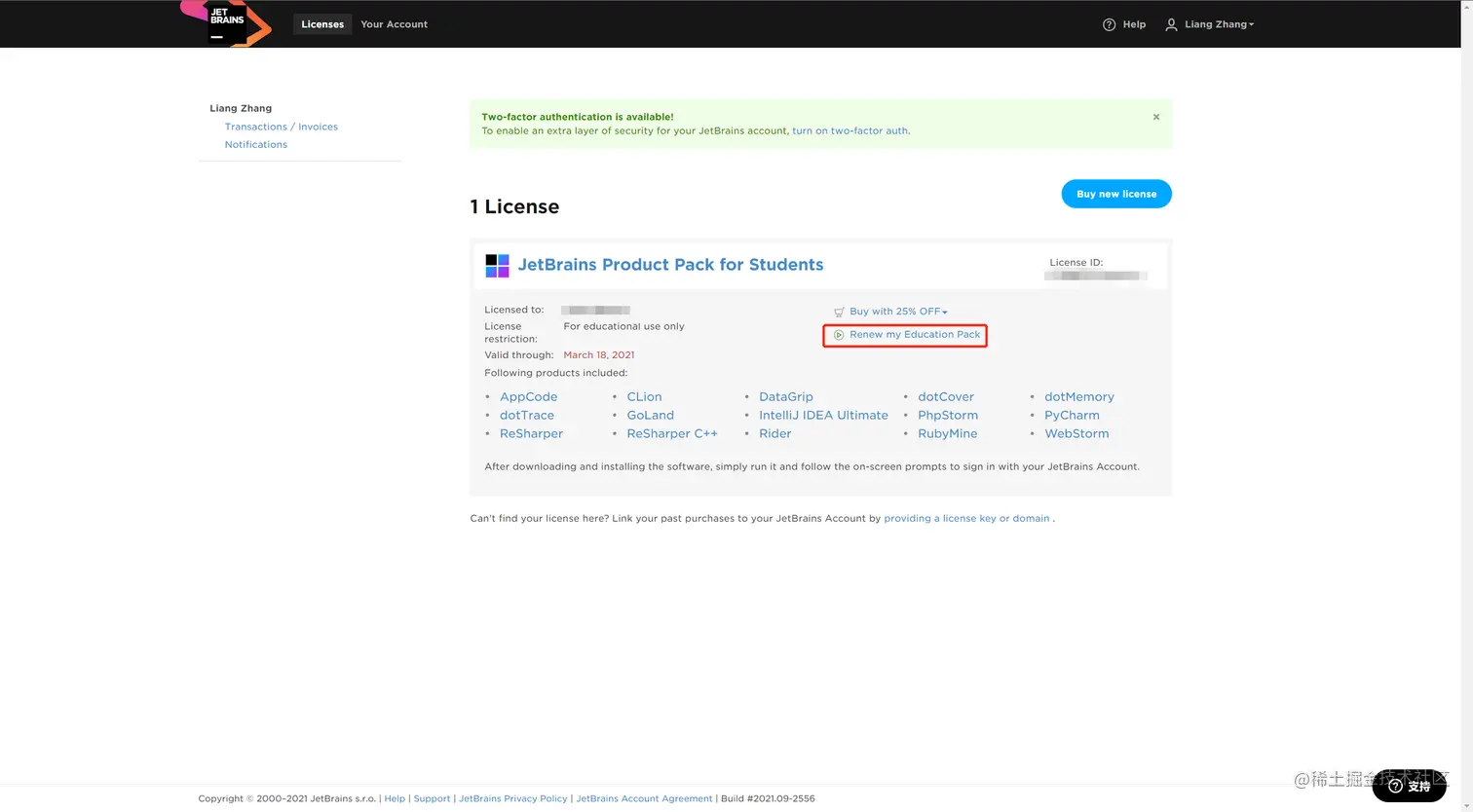Open the Licenses tab
Image resolution: width=1473 pixels, height=812 pixels.
(x=322, y=24)
